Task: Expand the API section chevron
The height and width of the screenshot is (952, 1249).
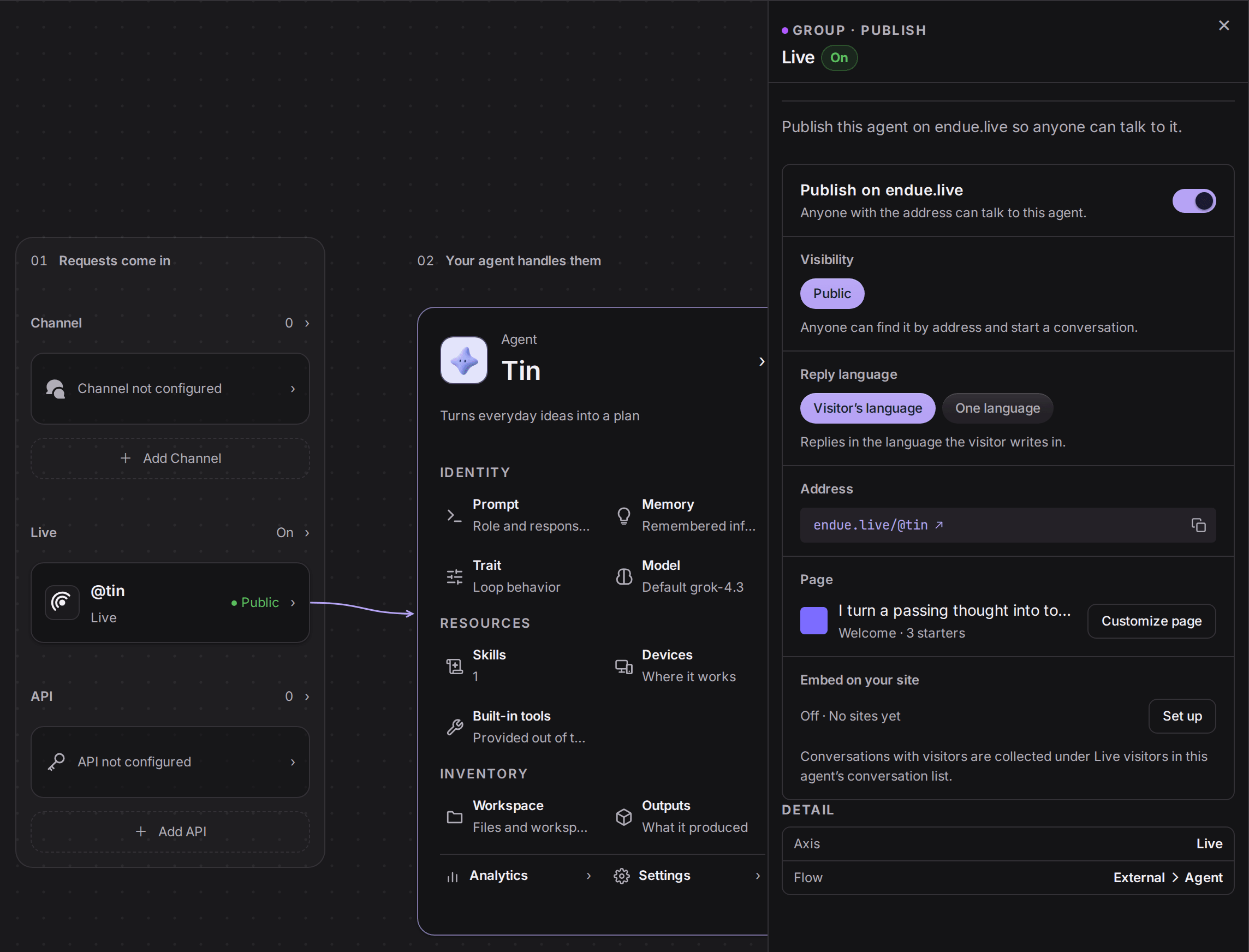Action: [x=307, y=697]
